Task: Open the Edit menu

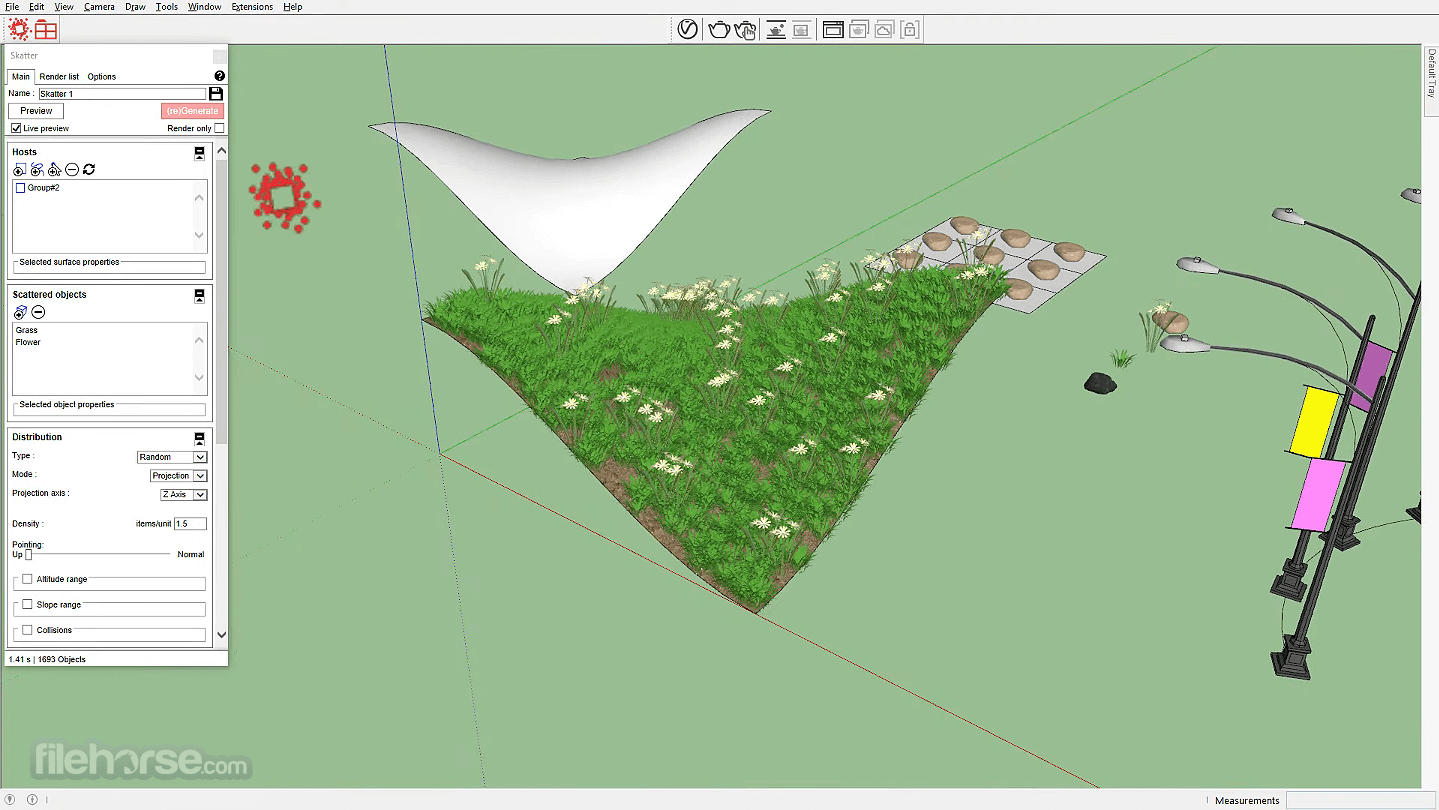Action: 36,7
